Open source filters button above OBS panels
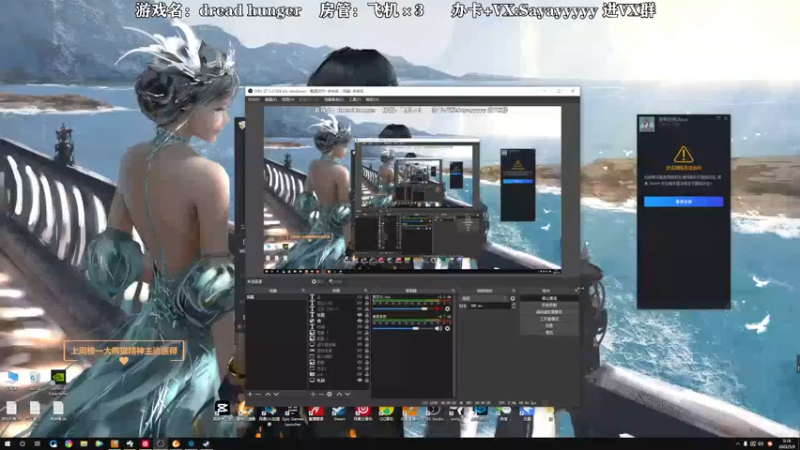The height and width of the screenshot is (450, 800). tap(335, 282)
